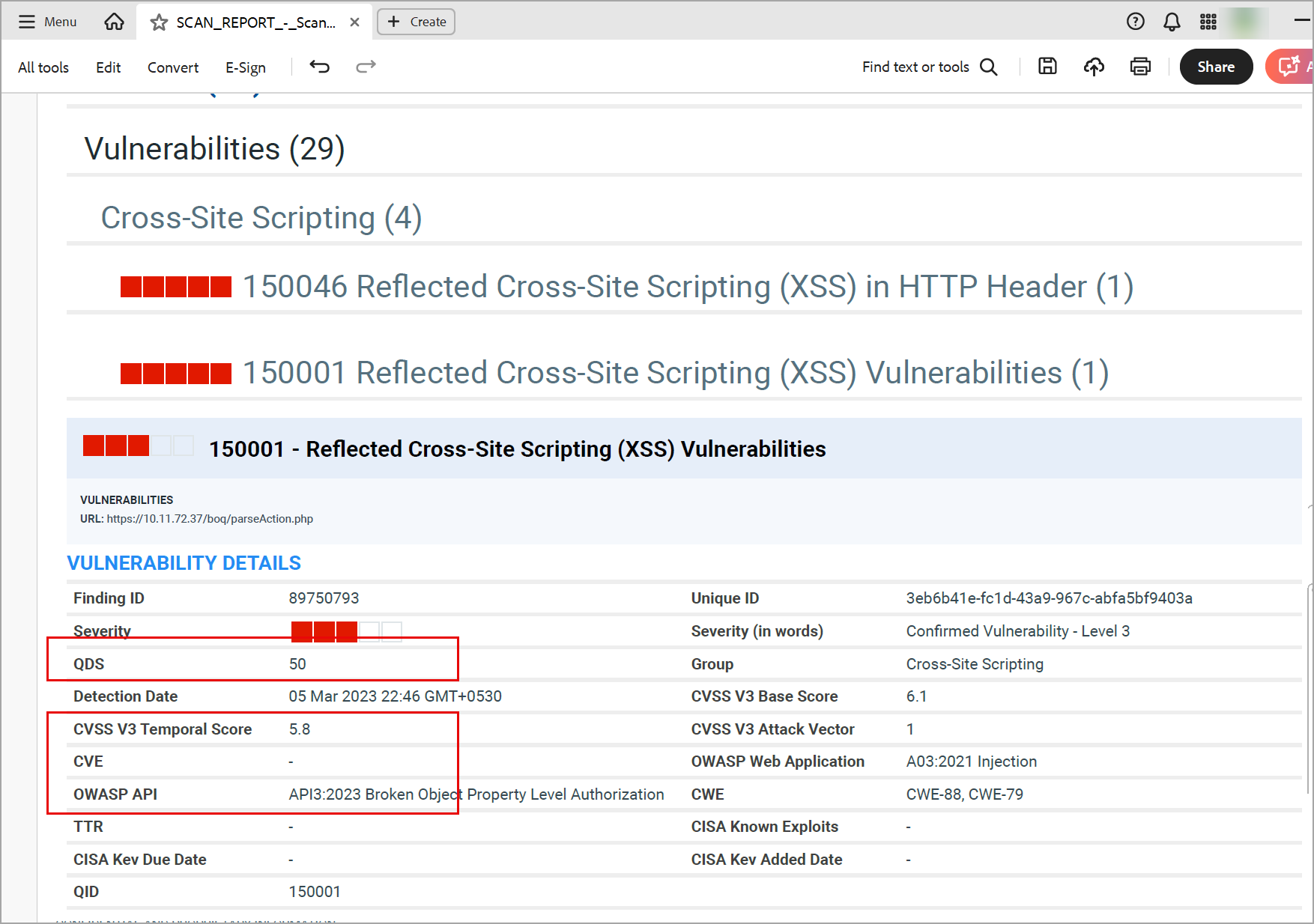Toggle the star on the document tab
This screenshot has width=1314, height=924.
click(x=157, y=22)
